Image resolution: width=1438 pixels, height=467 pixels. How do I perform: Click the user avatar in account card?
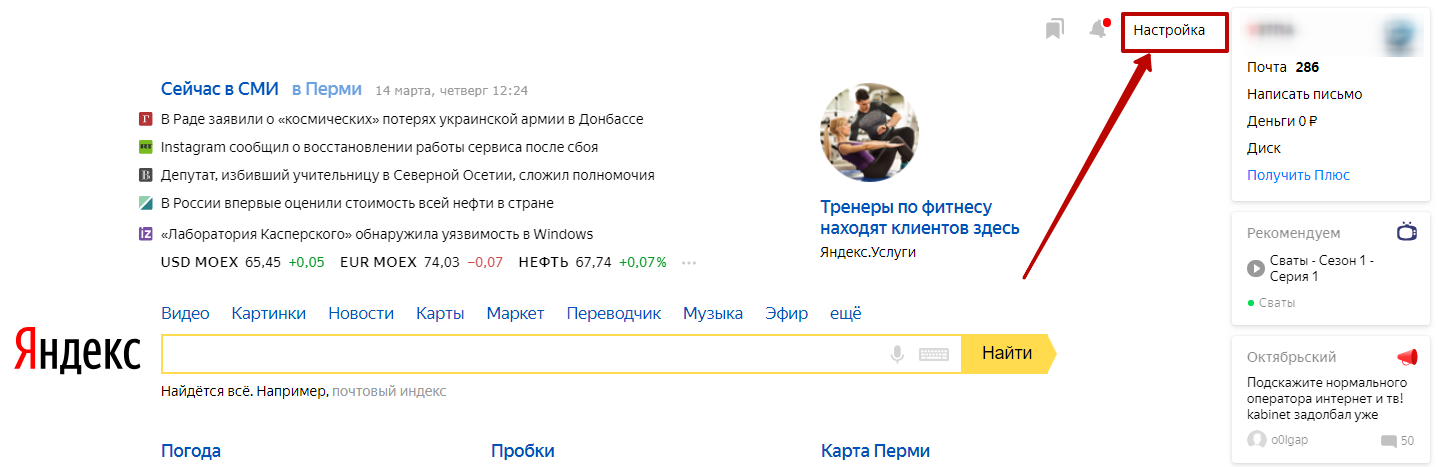[1400, 36]
